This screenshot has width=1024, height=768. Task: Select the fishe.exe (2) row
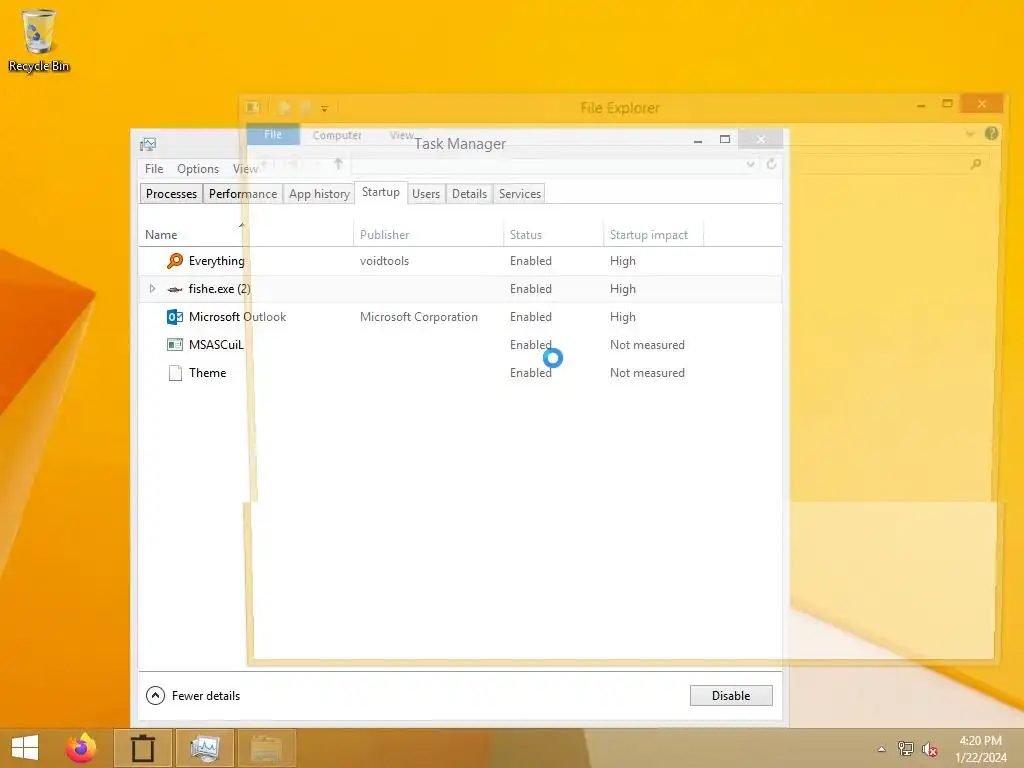460,289
